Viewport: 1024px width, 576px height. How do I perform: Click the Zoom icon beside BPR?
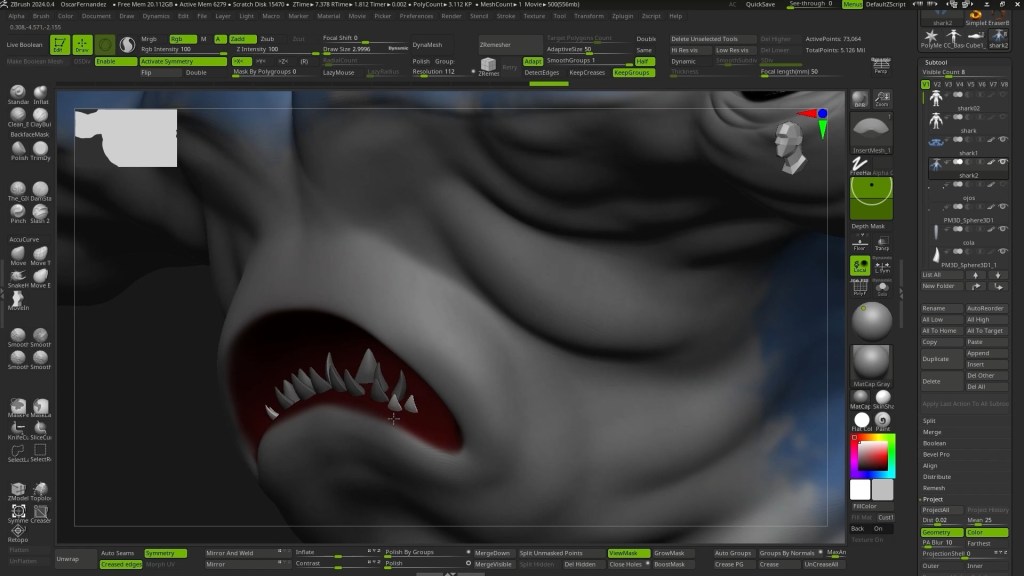(x=882, y=99)
